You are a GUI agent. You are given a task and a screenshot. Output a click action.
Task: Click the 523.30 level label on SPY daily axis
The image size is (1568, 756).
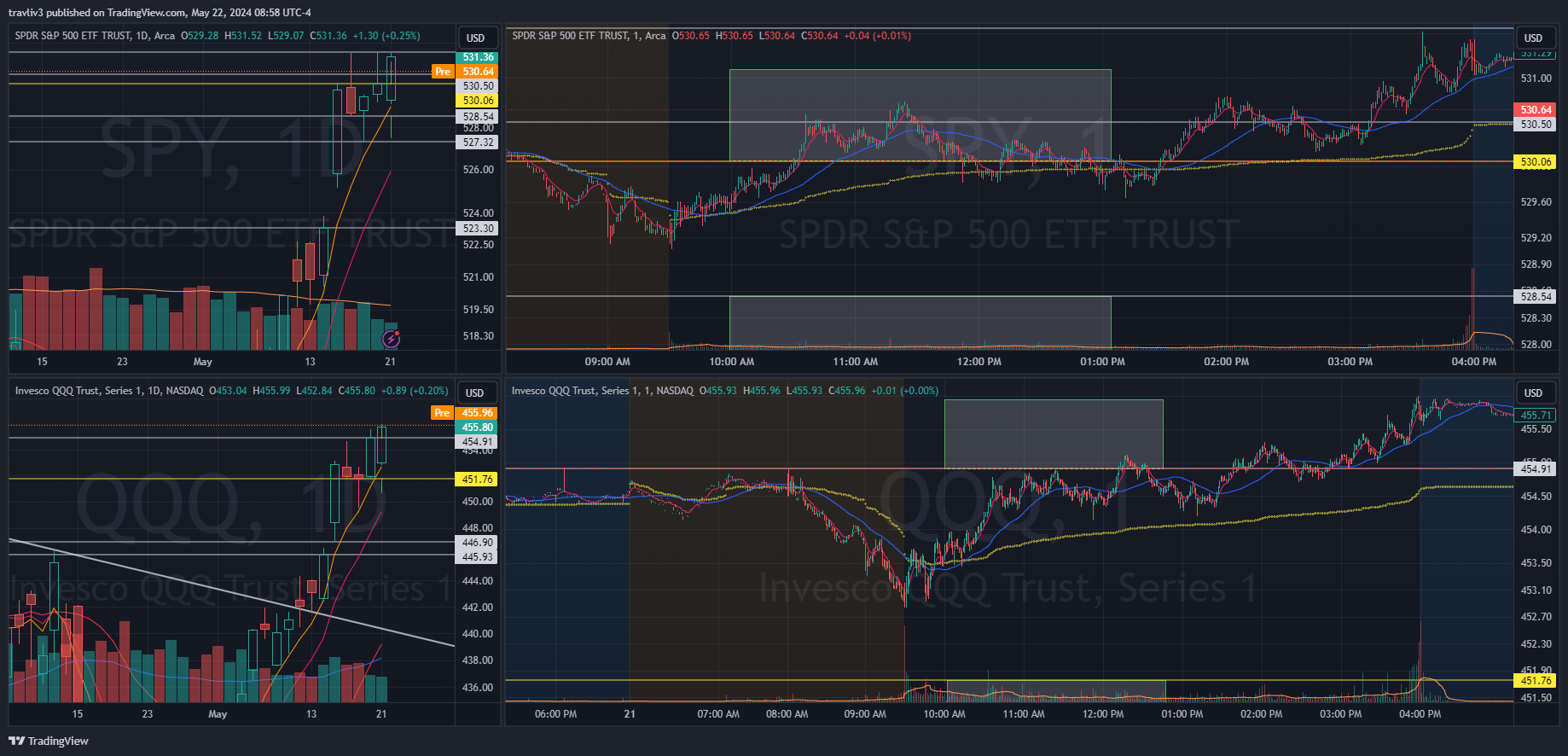pos(478,229)
